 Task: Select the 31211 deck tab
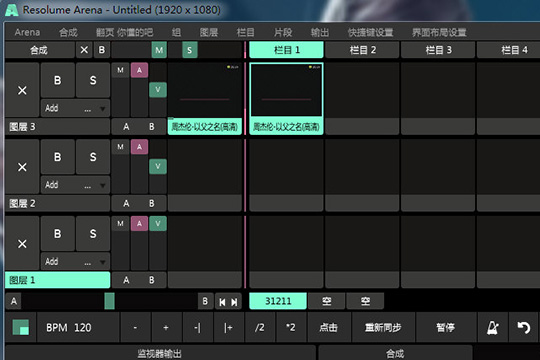click(278, 301)
